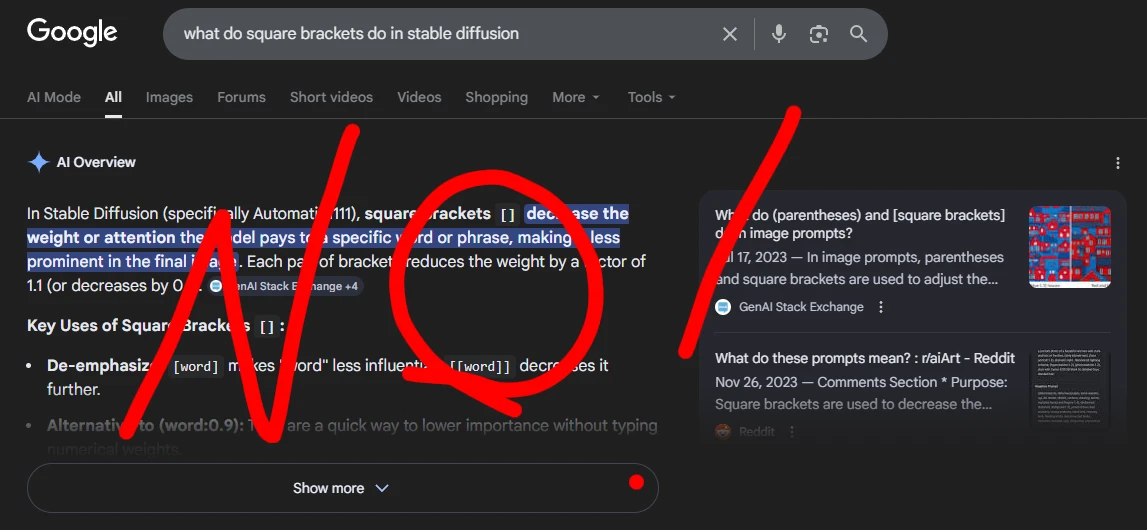1147x530 pixels.
Task: Click the Google logo
Action: [72, 32]
